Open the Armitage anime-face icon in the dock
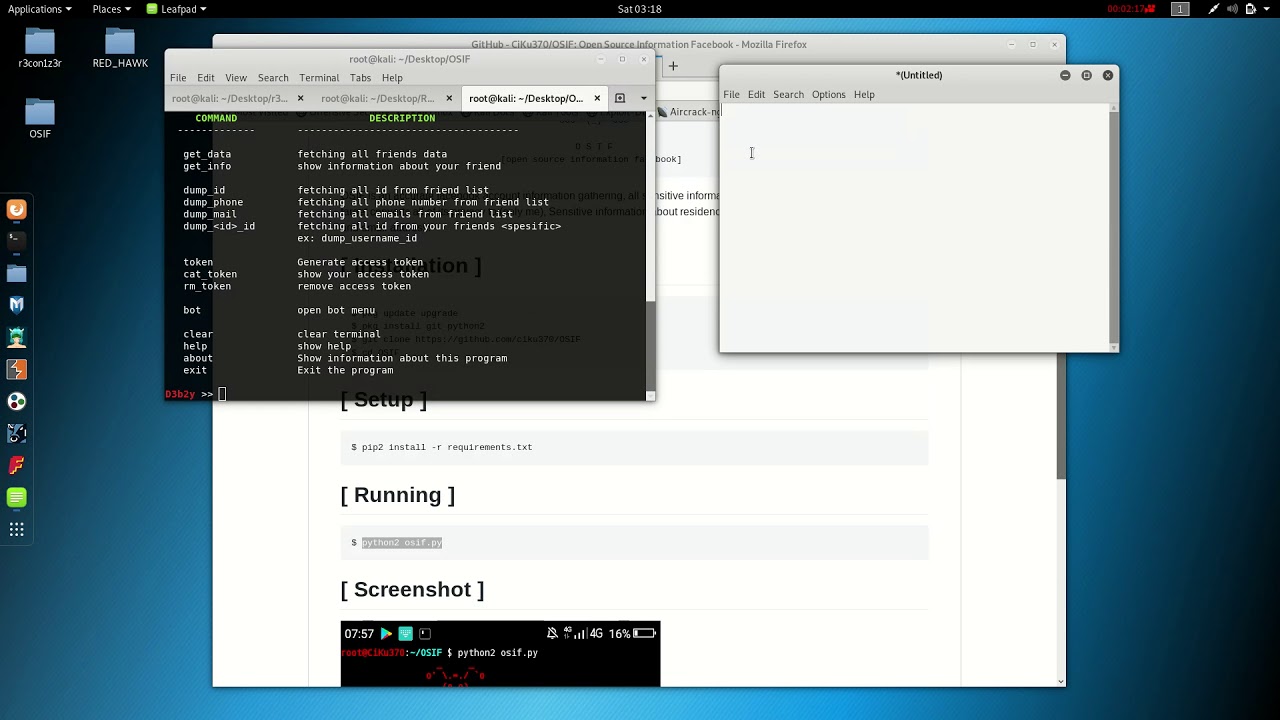 tap(16, 337)
